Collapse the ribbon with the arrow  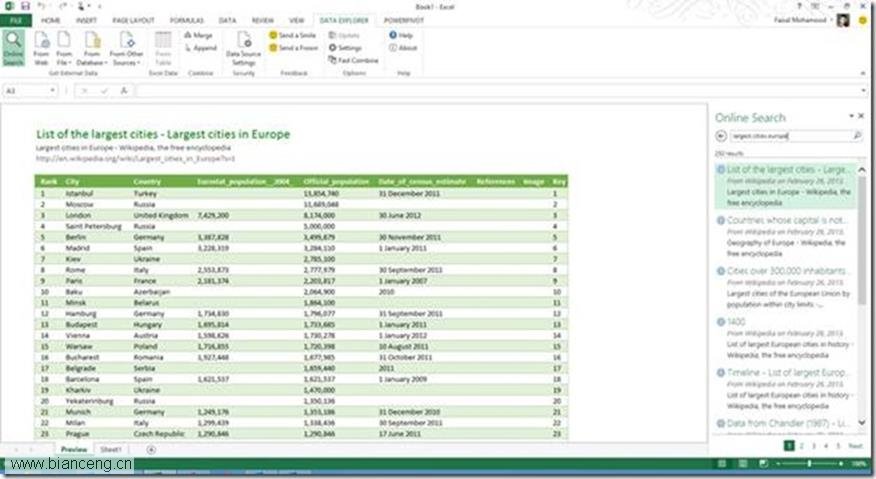863,73
